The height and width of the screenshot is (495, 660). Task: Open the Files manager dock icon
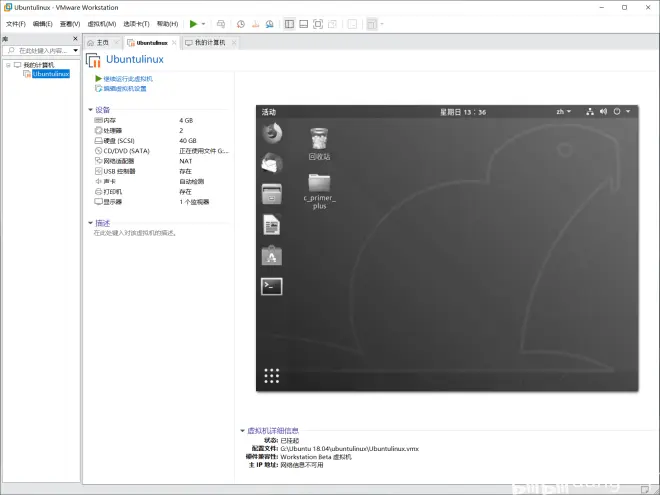coord(272,194)
